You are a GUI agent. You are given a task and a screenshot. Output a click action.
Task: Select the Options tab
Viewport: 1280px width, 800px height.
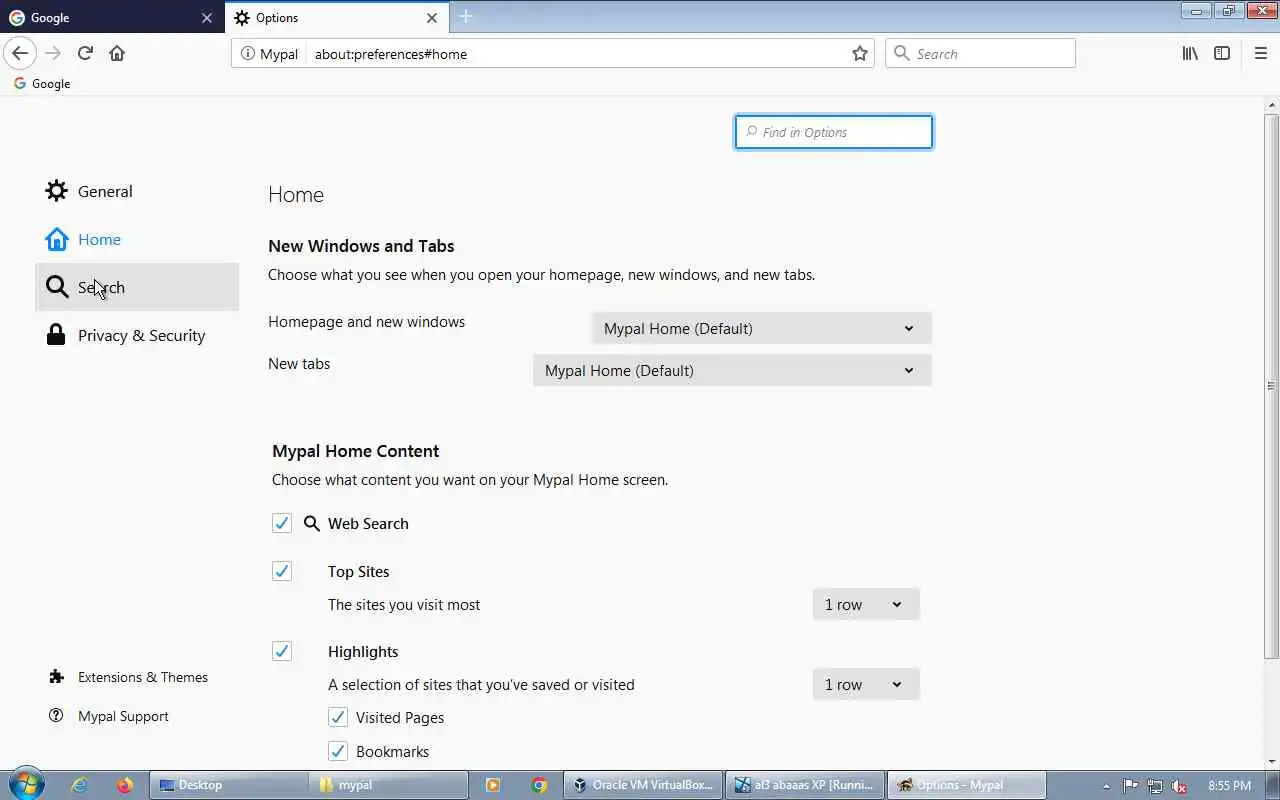pos(336,17)
